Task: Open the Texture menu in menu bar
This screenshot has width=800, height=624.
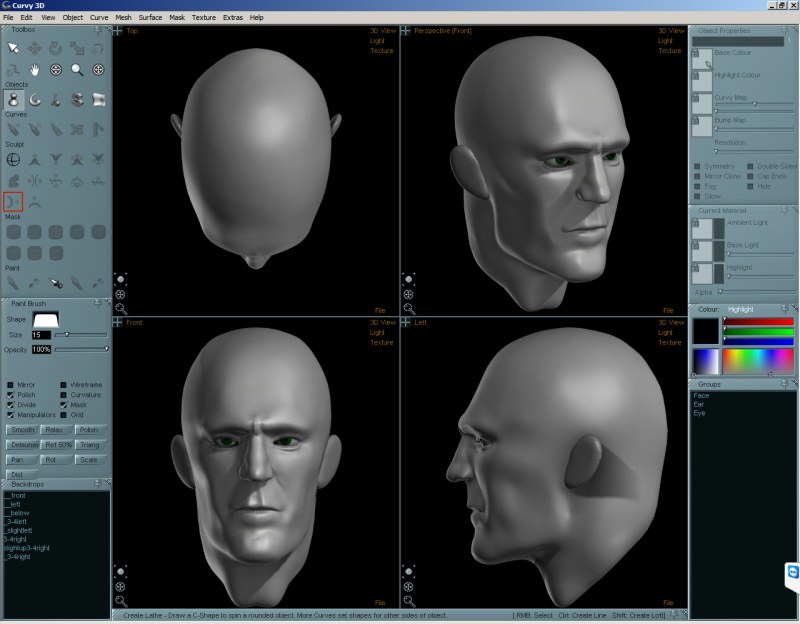Action: click(x=203, y=17)
